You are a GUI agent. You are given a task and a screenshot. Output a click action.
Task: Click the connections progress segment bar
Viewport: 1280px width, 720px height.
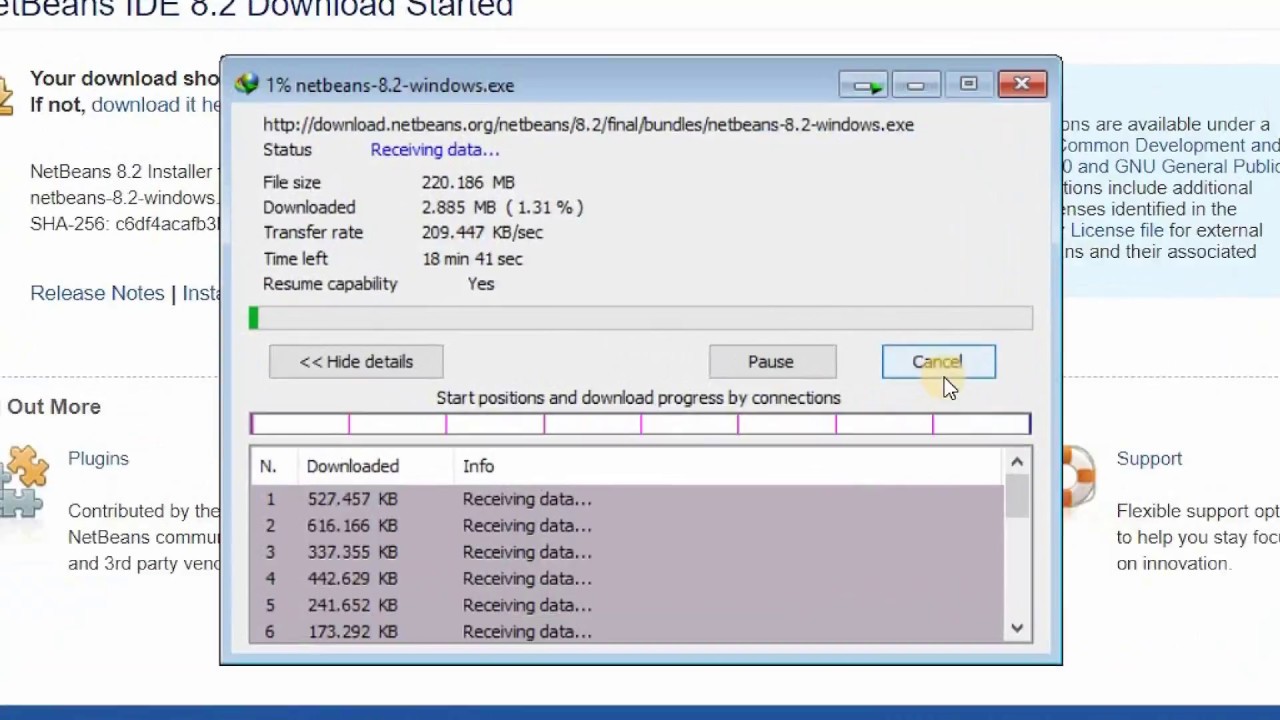coord(640,424)
